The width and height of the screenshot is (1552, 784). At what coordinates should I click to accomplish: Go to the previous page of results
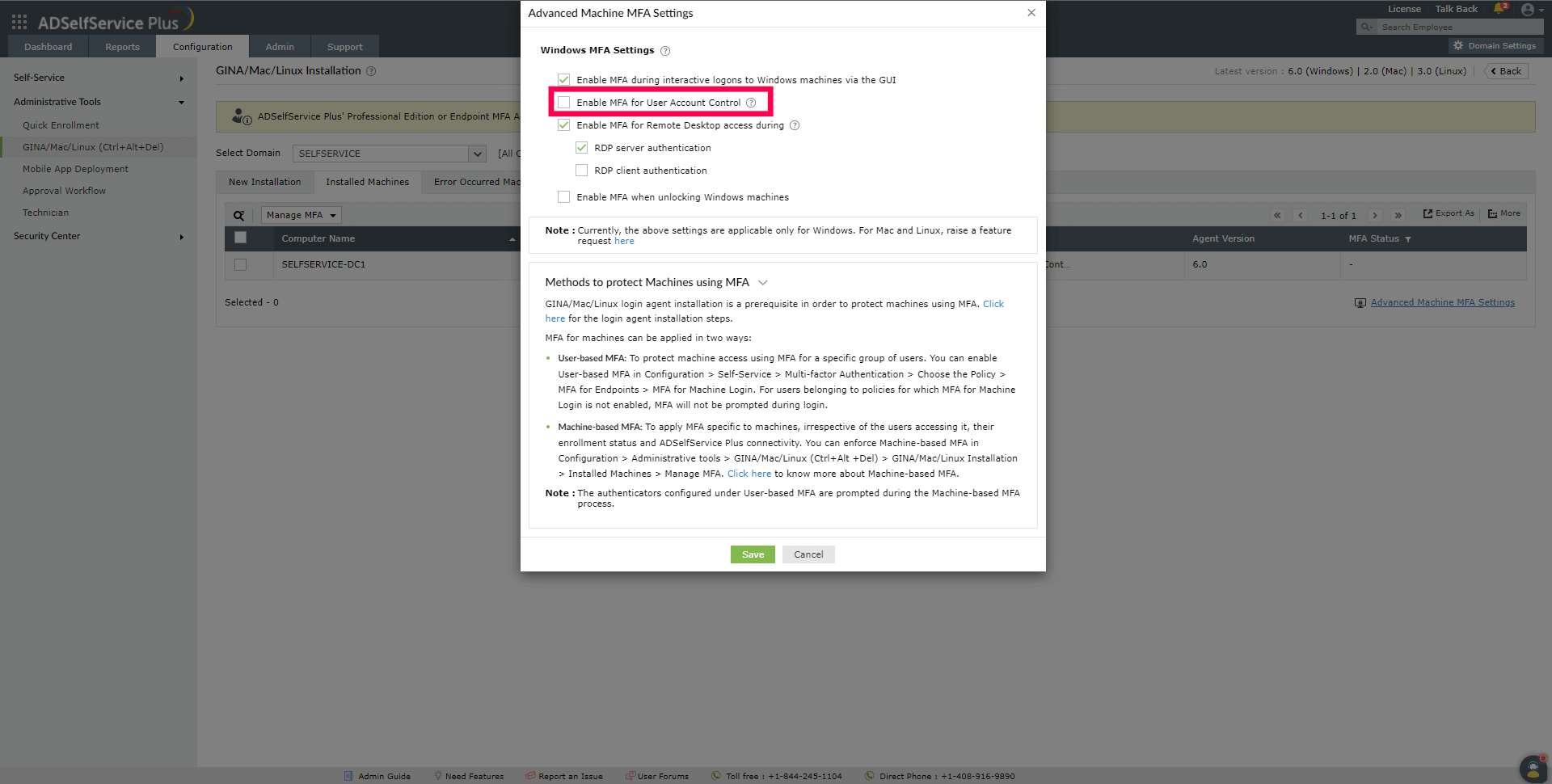(x=1301, y=215)
